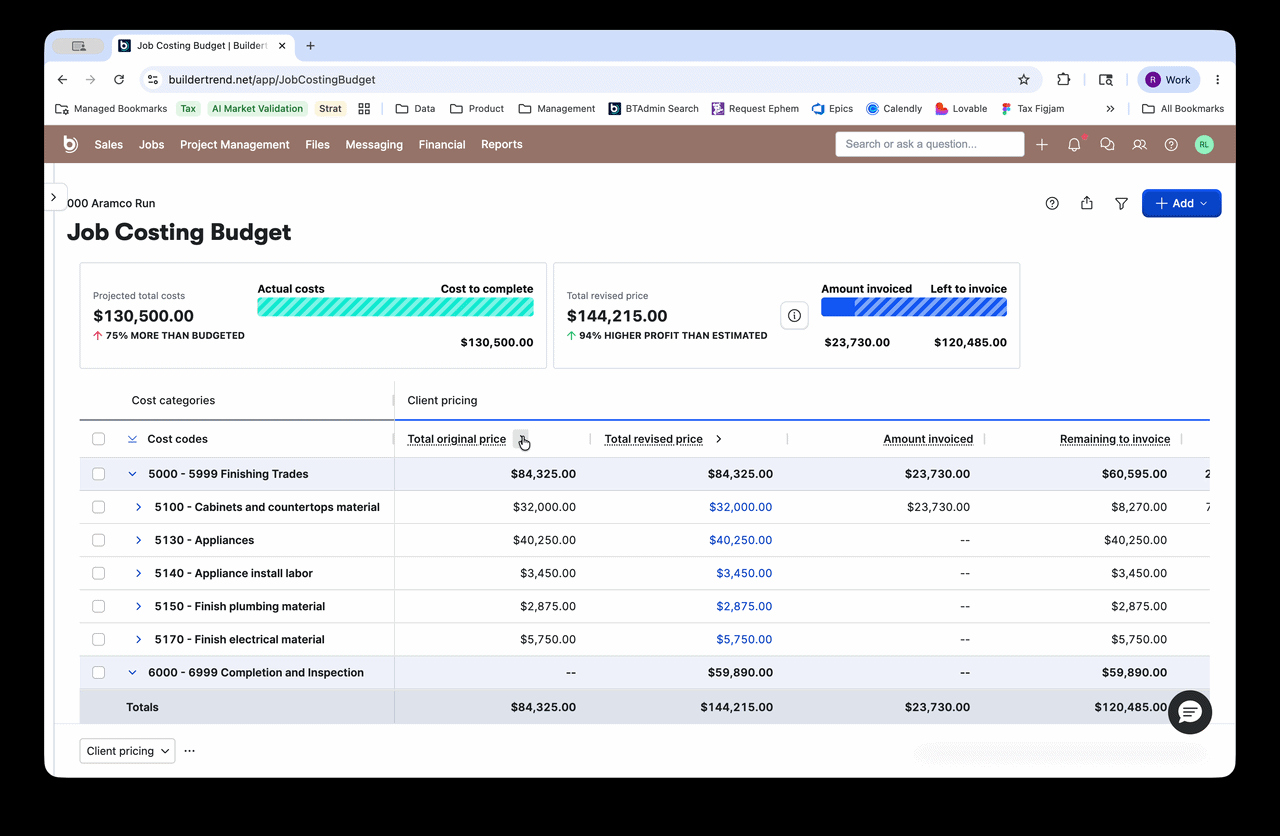This screenshot has width=1280, height=836.
Task: Expand the 5130 - Appliances row
Action: pos(139,540)
